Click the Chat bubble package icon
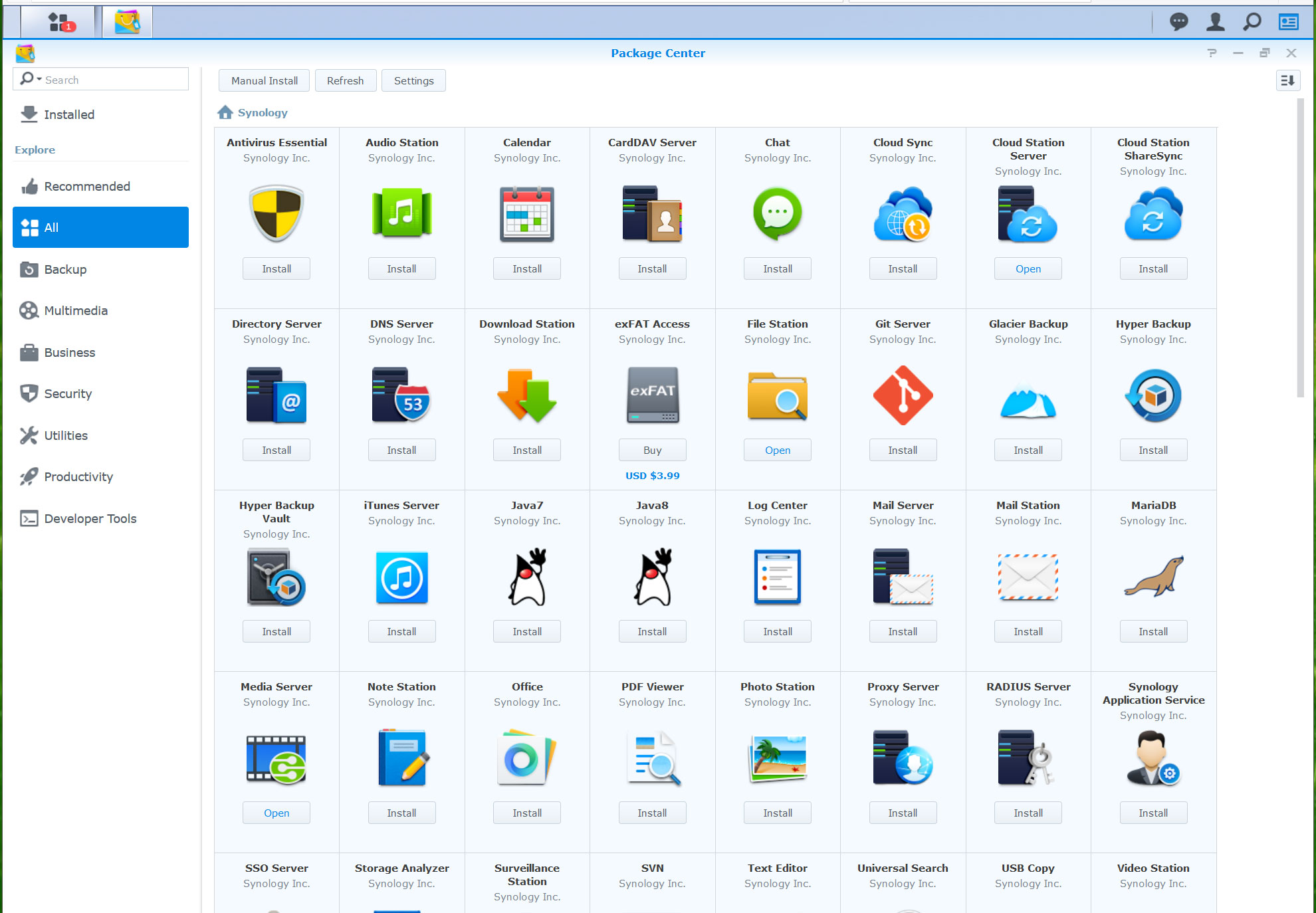The width and height of the screenshot is (1316, 913). click(777, 213)
